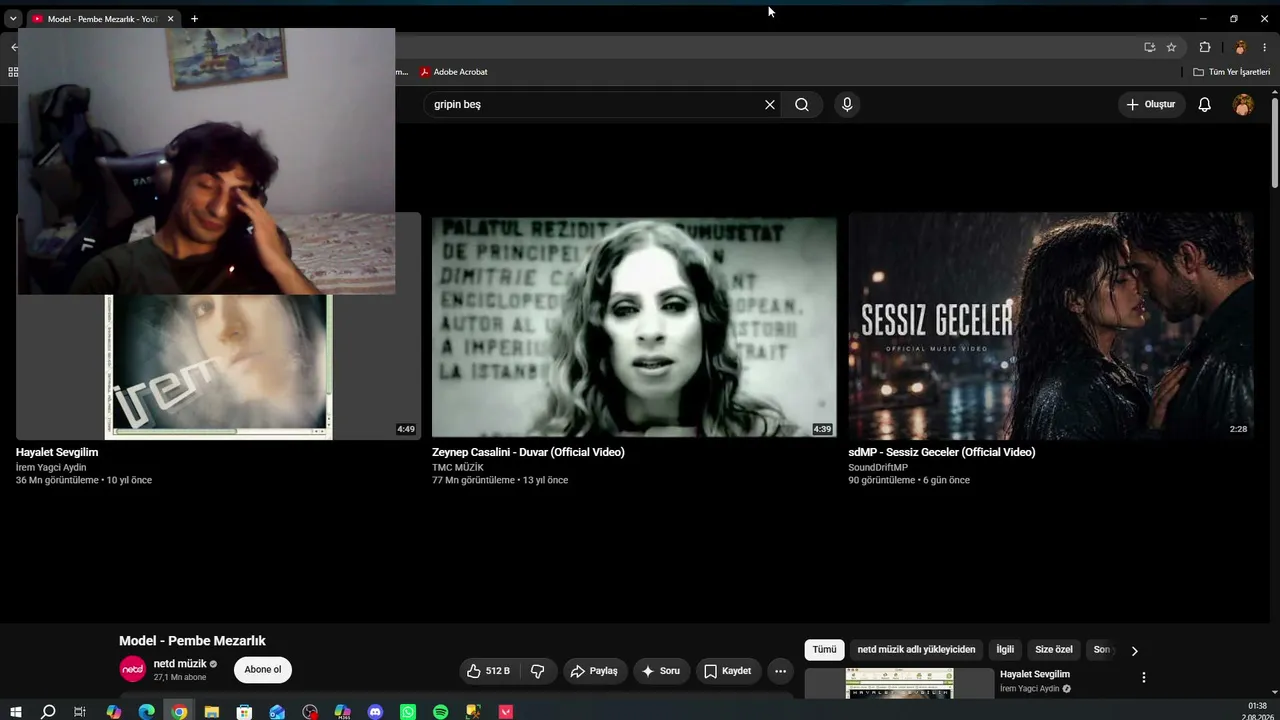Bookmark this page with the star icon

[x=1171, y=47]
